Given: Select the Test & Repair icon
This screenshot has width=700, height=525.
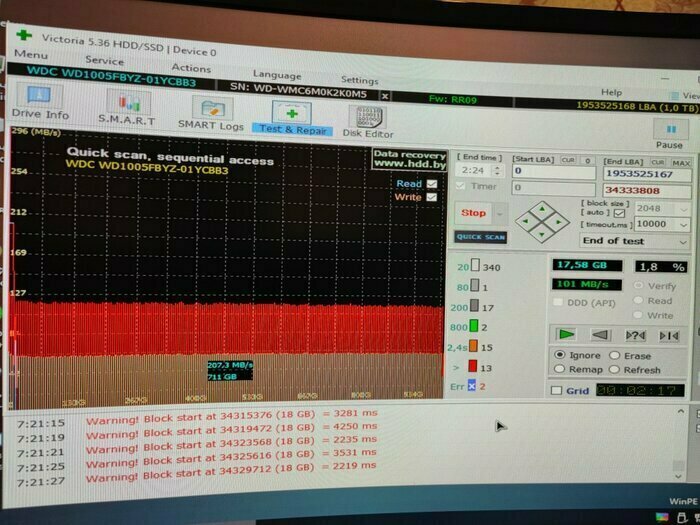Looking at the screenshot, I should coord(292,113).
